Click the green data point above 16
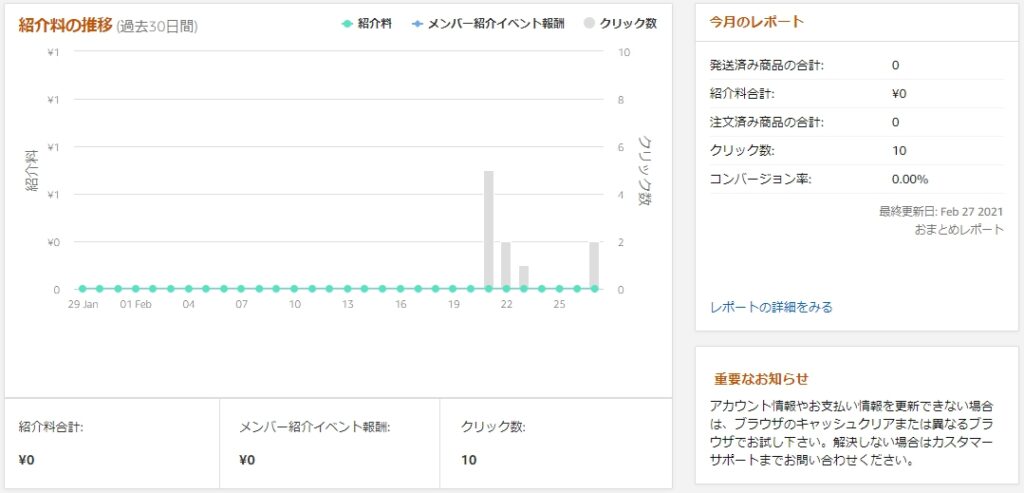Image resolution: width=1024 pixels, height=493 pixels. [x=400, y=288]
